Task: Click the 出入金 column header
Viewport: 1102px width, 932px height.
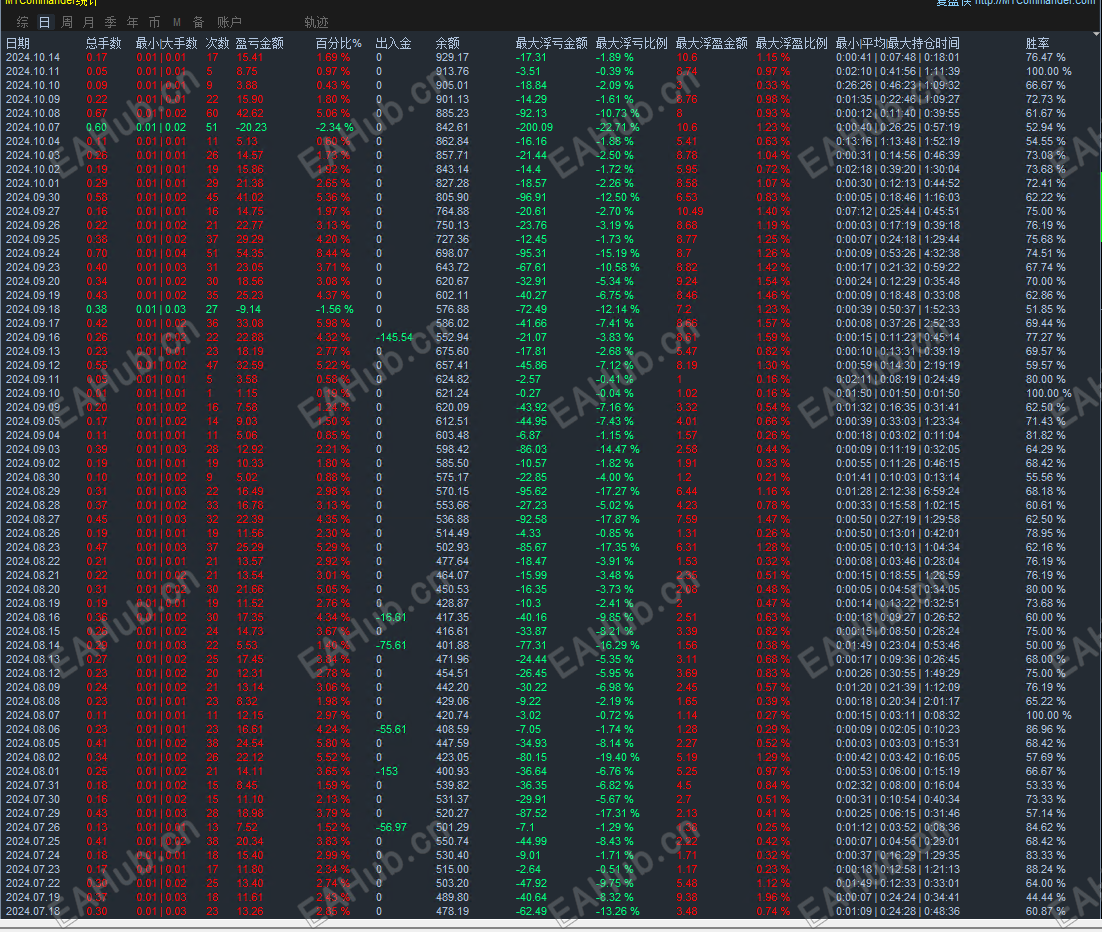Action: click(x=394, y=44)
